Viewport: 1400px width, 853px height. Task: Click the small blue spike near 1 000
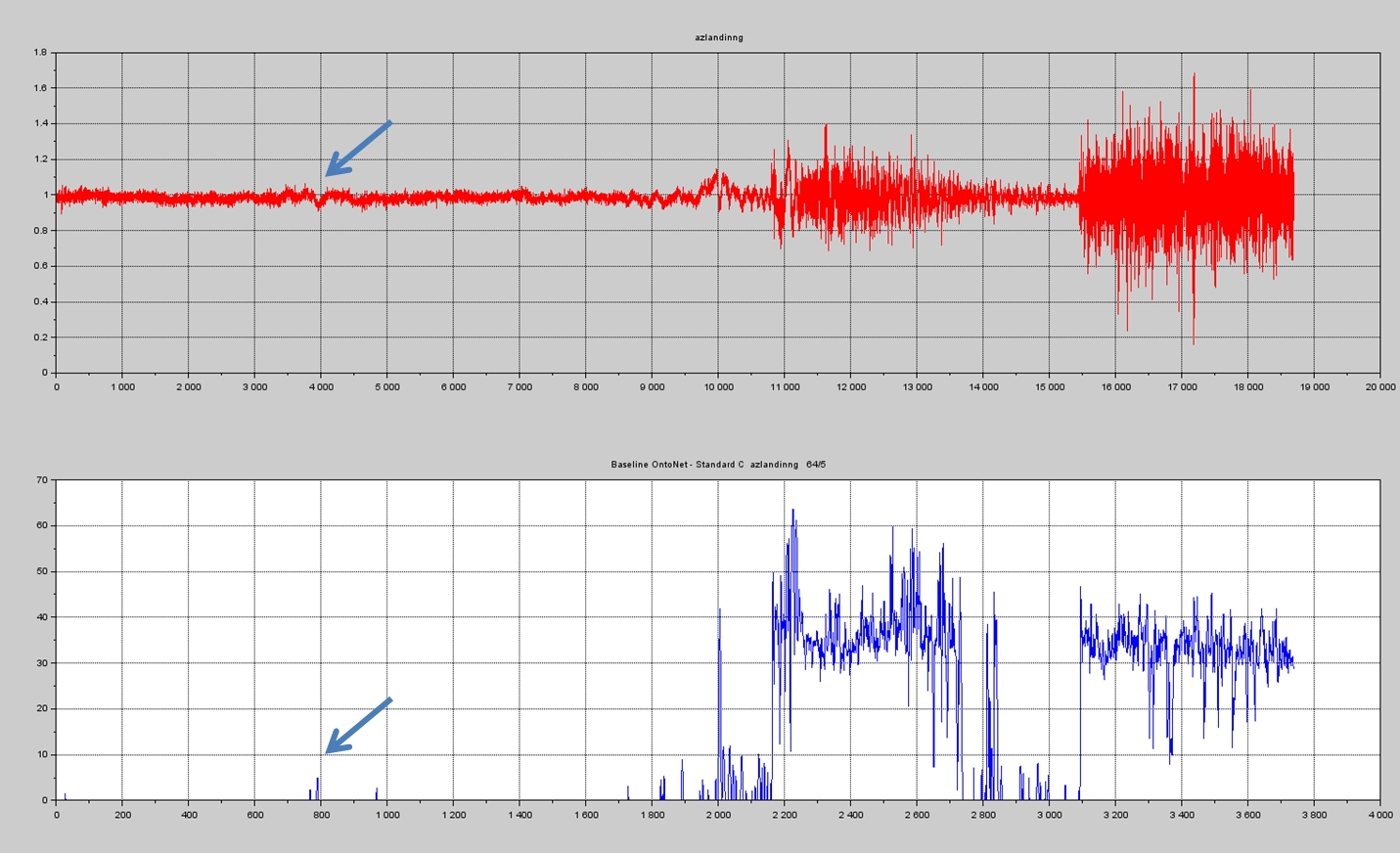pos(377,791)
